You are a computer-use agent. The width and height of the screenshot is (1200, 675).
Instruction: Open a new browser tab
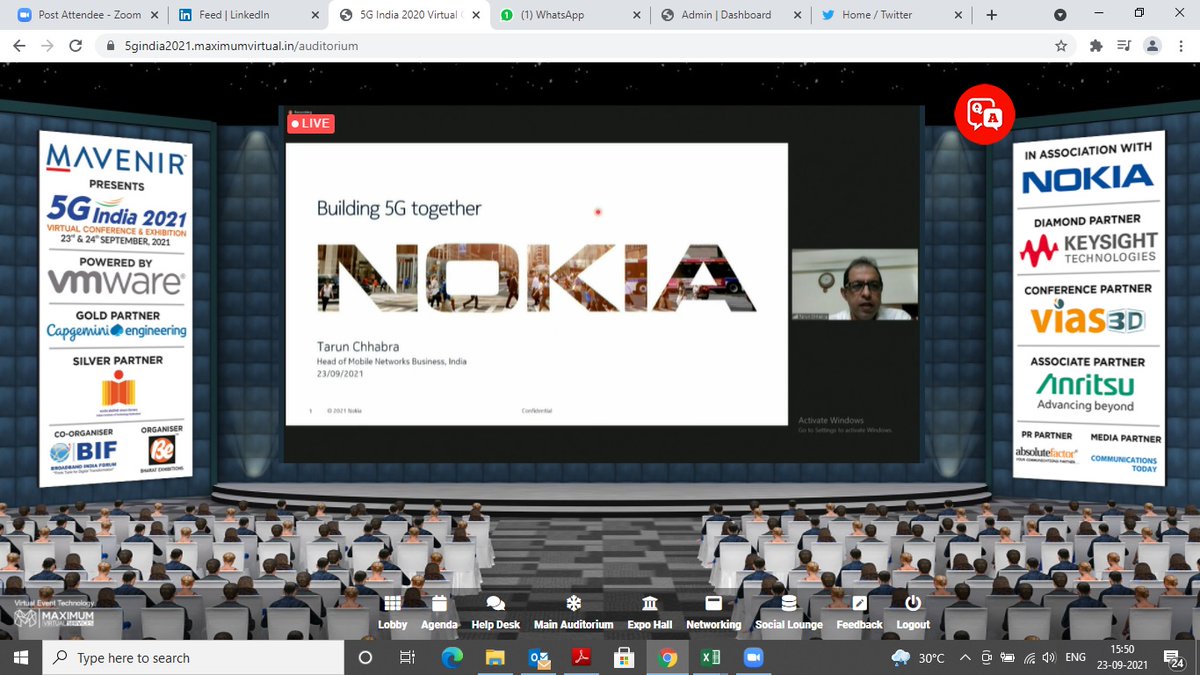pos(991,15)
